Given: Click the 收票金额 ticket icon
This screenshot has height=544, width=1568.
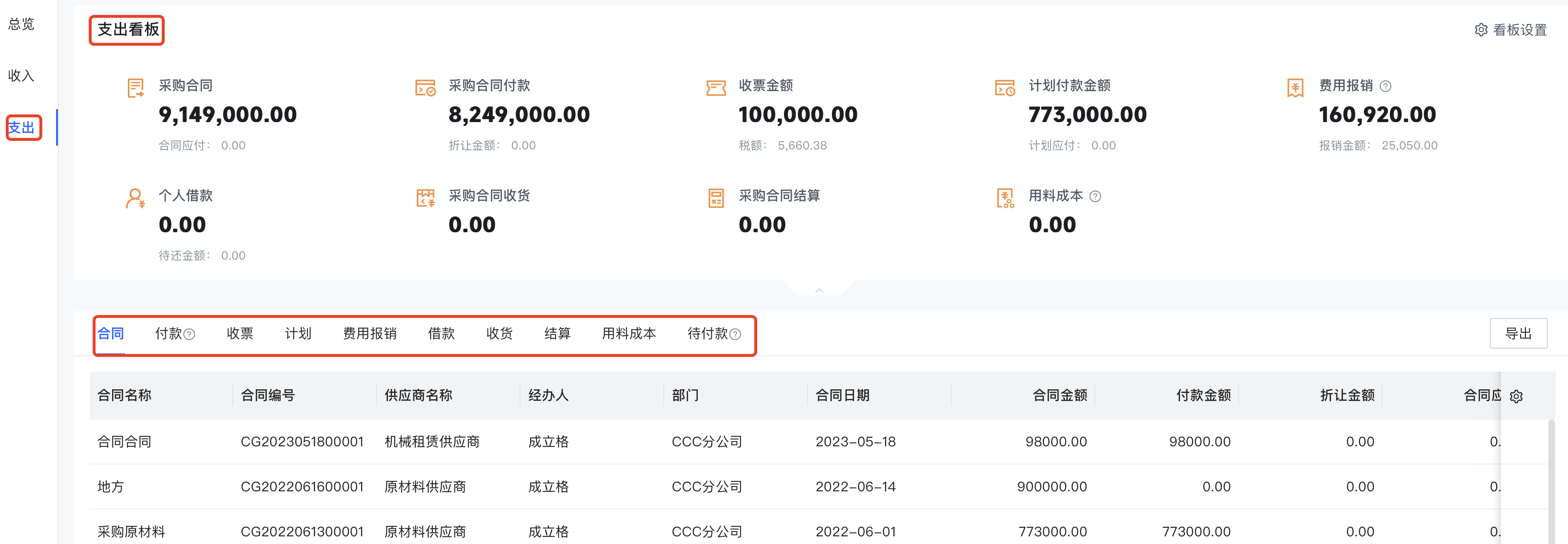Looking at the screenshot, I should [716, 88].
